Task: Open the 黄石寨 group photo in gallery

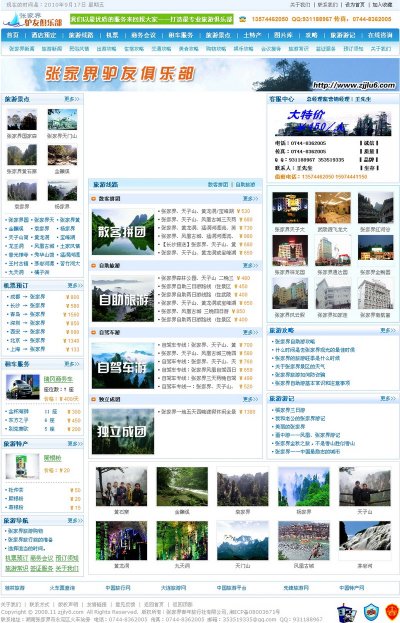Action: (x=122, y=486)
